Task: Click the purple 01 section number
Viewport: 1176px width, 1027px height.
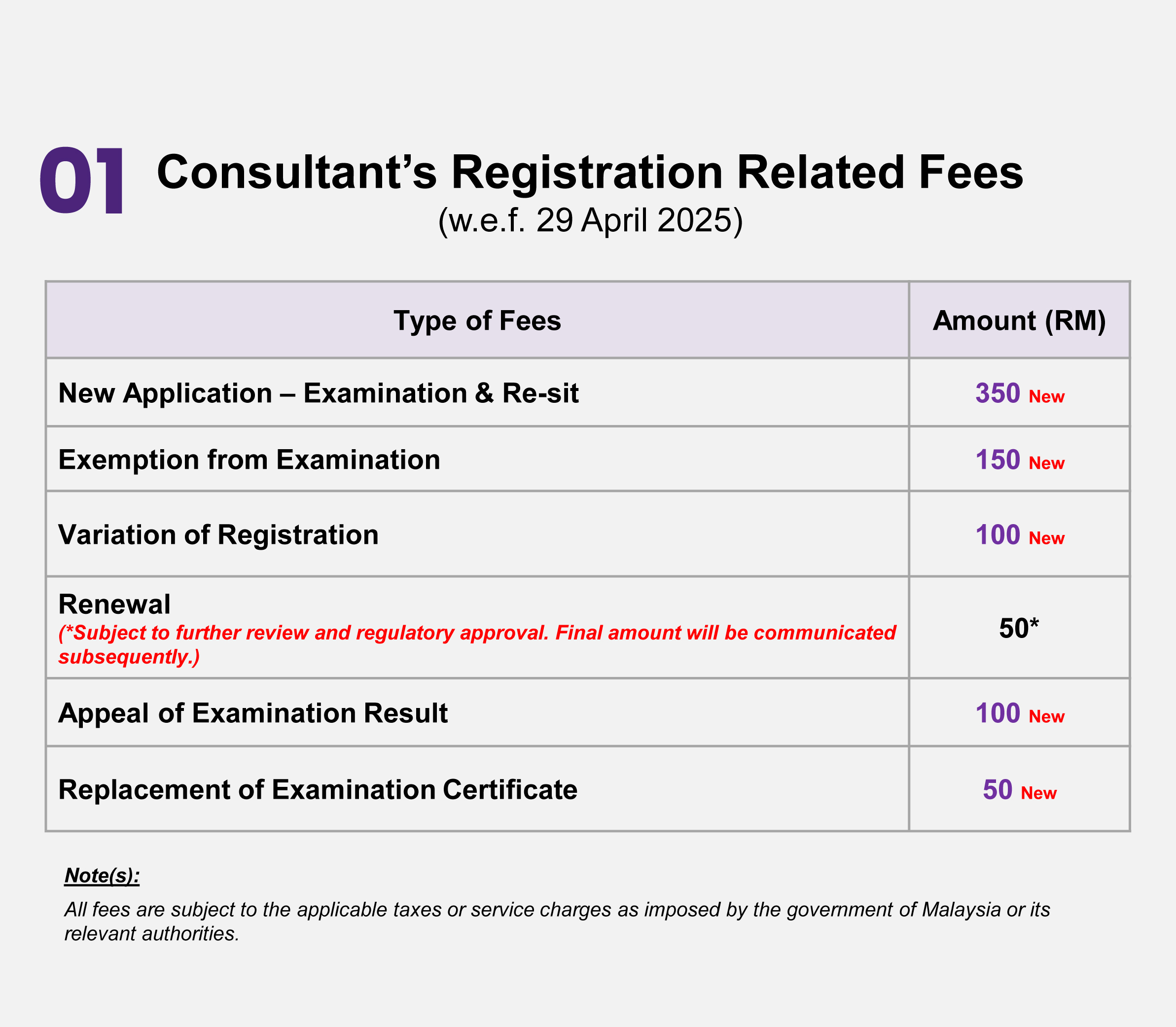Action: coord(81,181)
